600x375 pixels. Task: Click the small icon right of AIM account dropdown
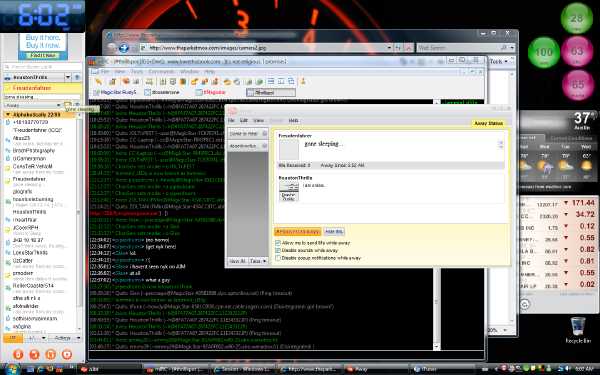pyautogui.click(x=77, y=77)
